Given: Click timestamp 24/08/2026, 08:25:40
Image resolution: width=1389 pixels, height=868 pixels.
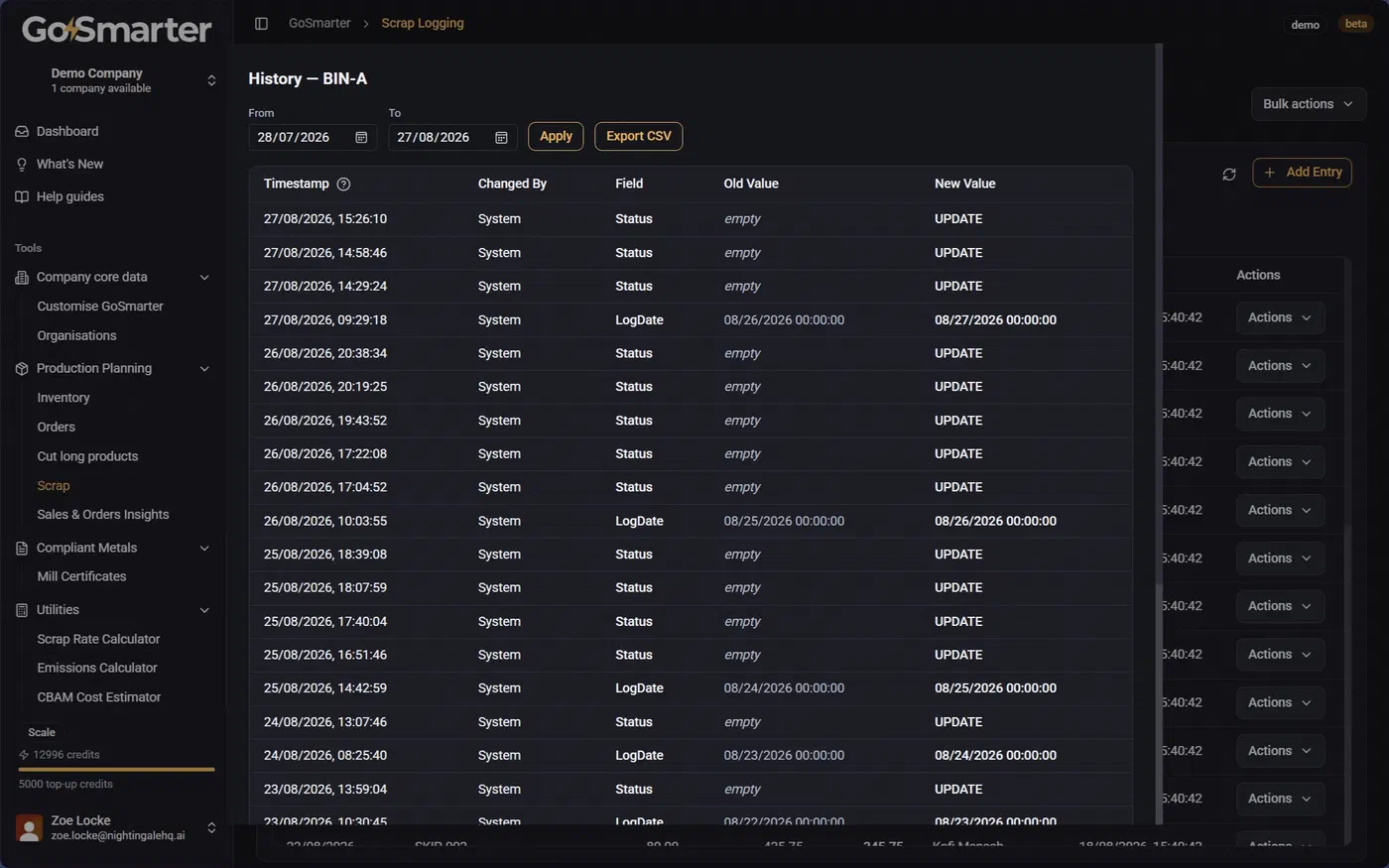Looking at the screenshot, I should tap(325, 756).
